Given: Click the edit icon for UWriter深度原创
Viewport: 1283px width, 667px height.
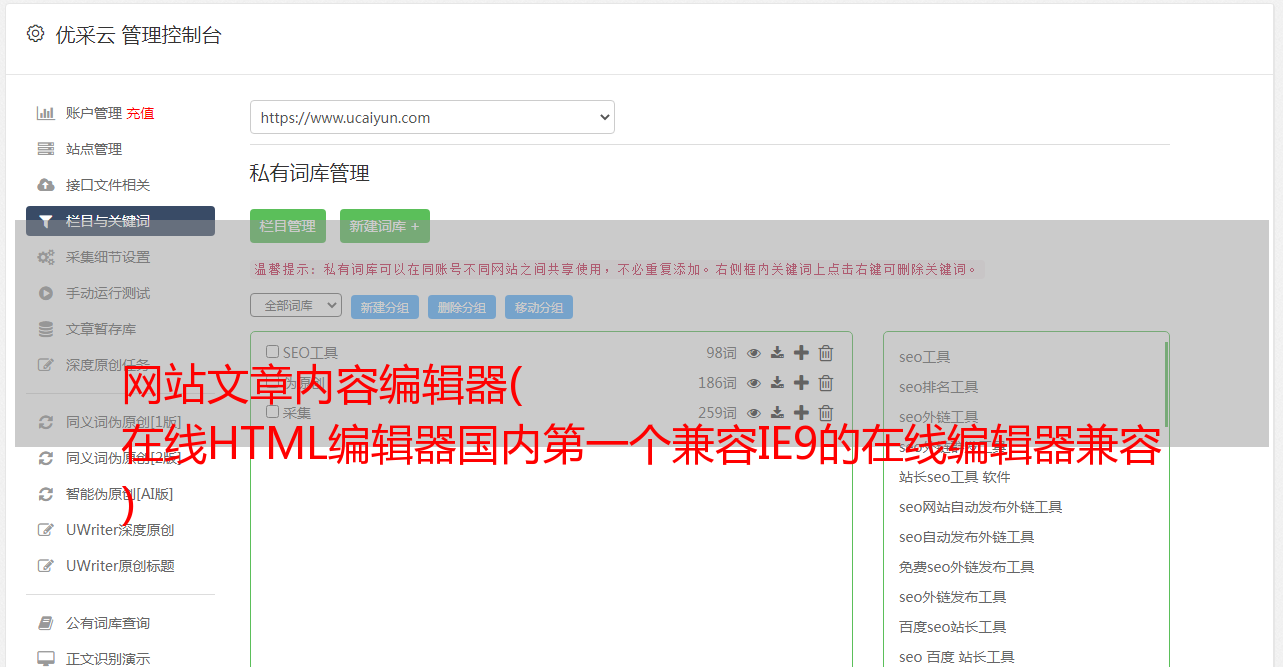Looking at the screenshot, I should [x=45, y=530].
